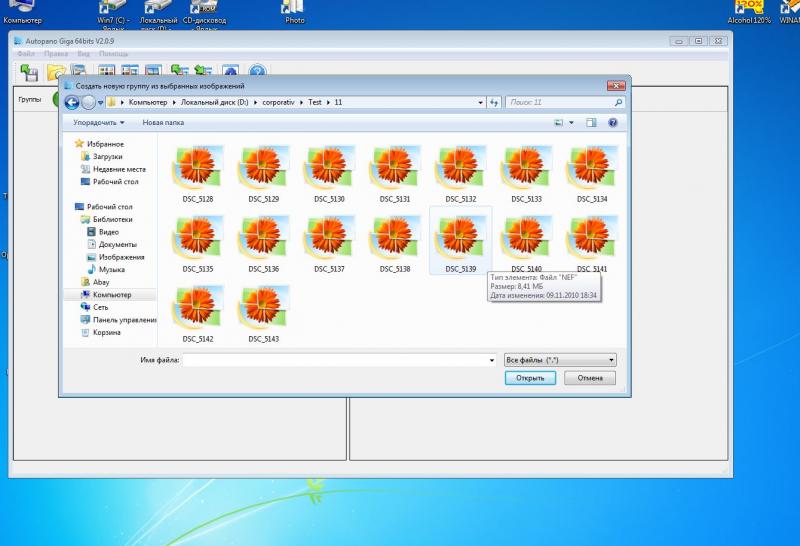
Task: Select Избранное in the navigation pane
Action: [x=99, y=144]
